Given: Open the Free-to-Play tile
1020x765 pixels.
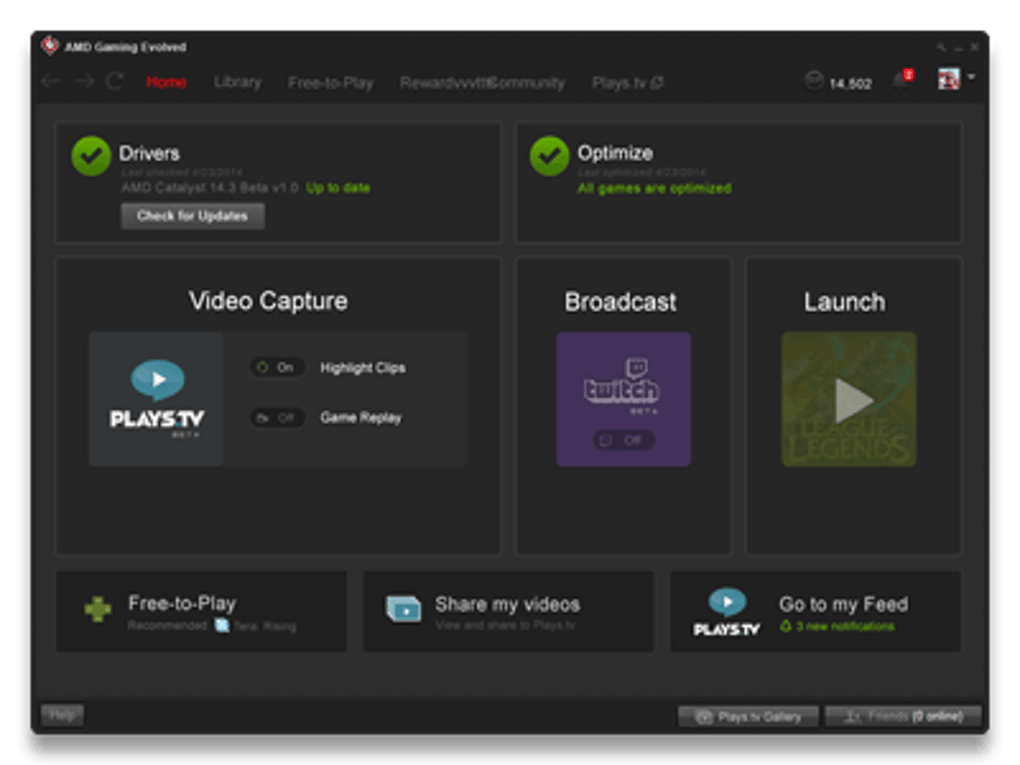Looking at the screenshot, I should click(201, 611).
